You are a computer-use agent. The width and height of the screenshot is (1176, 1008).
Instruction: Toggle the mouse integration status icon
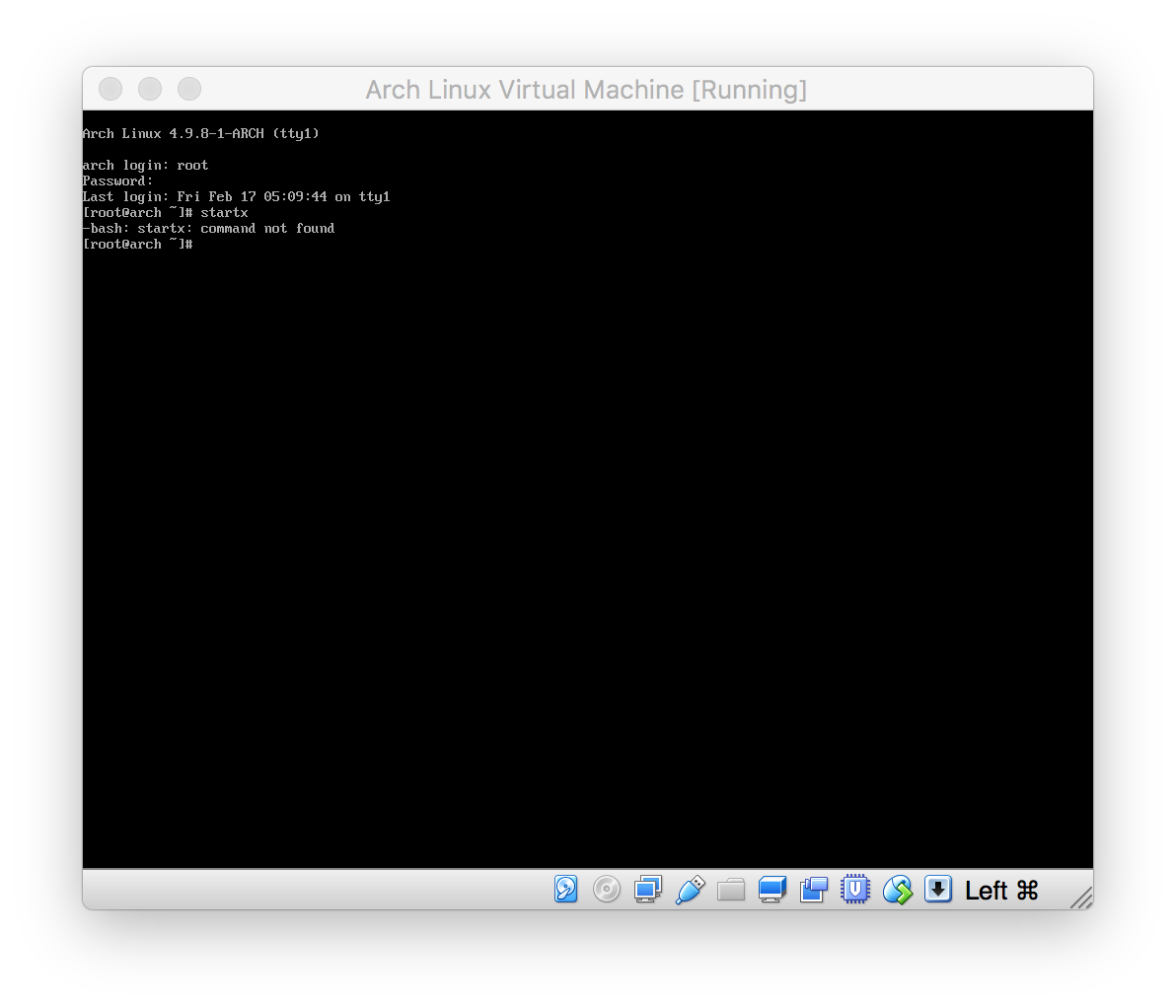click(898, 890)
